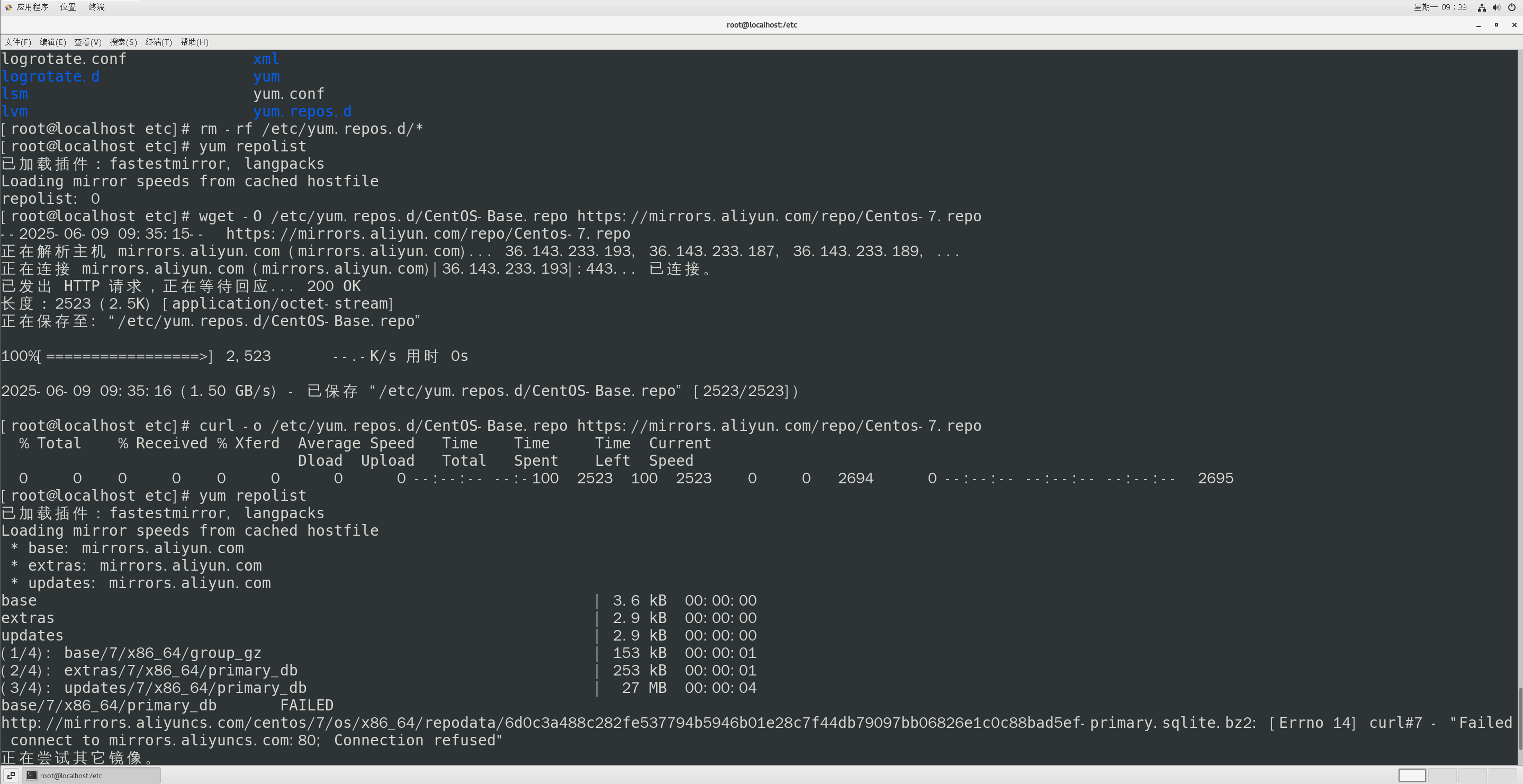The image size is (1523, 784).
Task: Switch to the fourth workspace in the workspace switcher
Action: click(x=1502, y=775)
